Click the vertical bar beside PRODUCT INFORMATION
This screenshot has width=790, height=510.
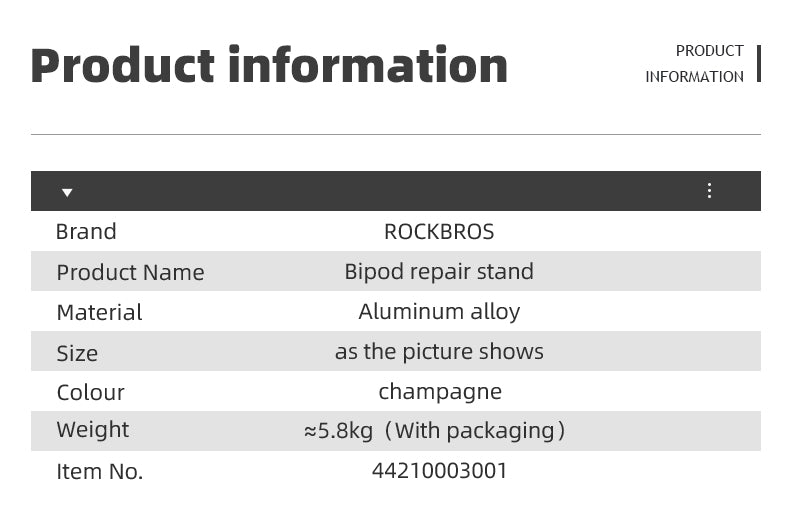[x=759, y=63]
